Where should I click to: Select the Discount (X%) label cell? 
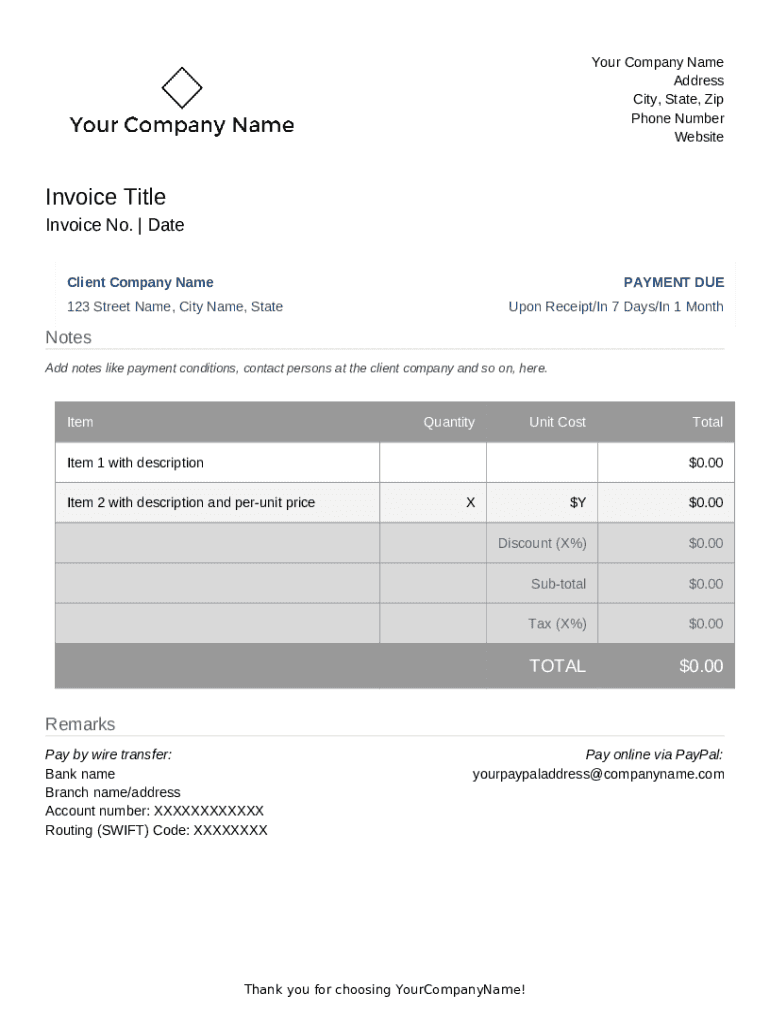click(542, 543)
